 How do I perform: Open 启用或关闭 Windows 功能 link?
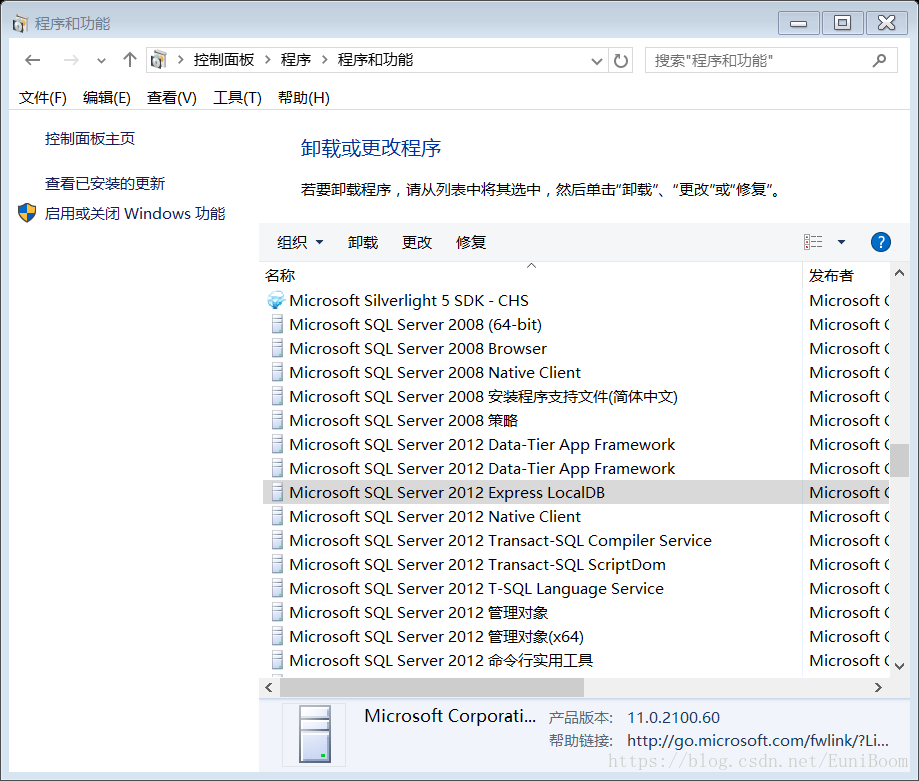[135, 213]
